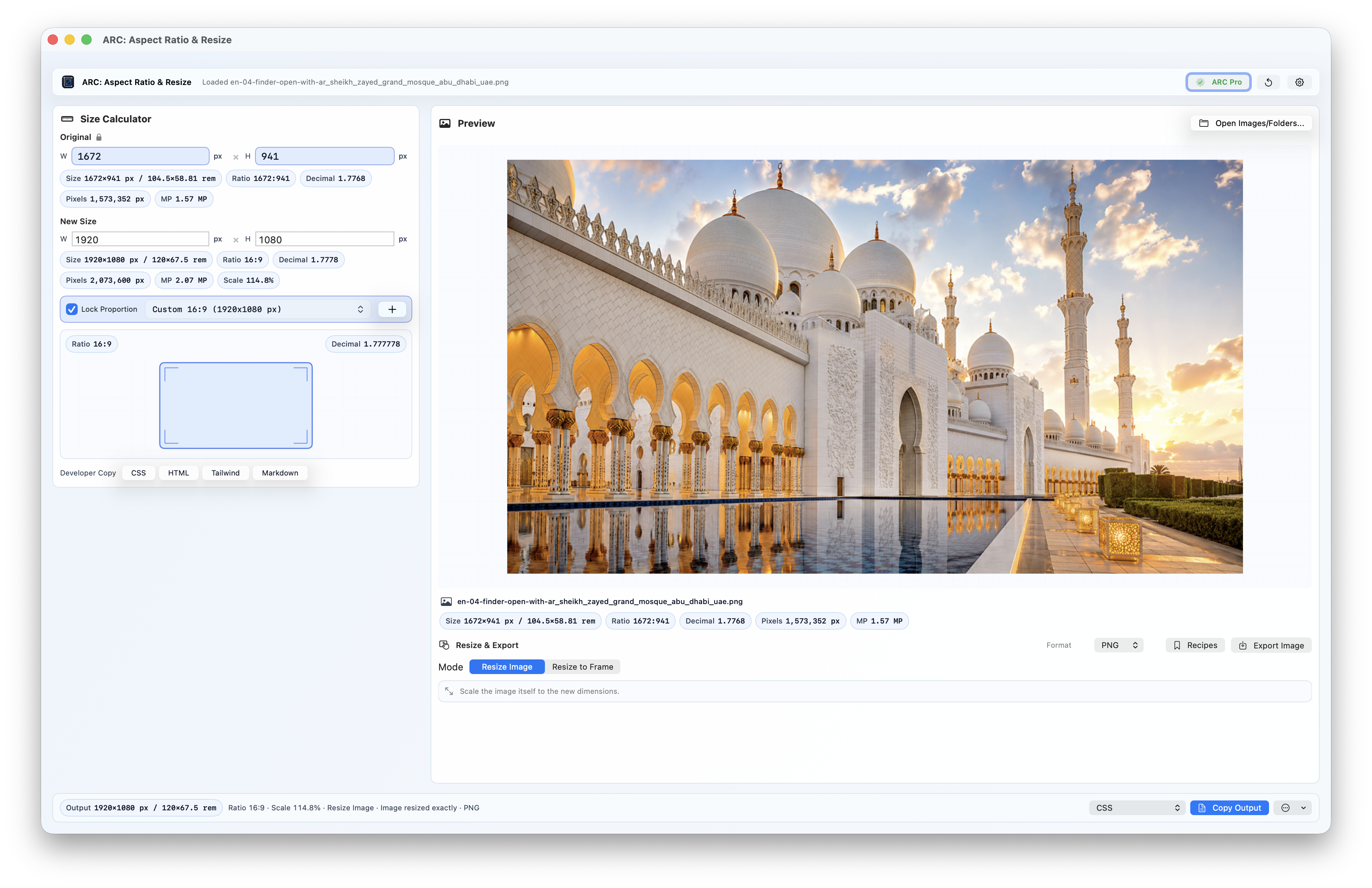The height and width of the screenshot is (888, 1372).
Task: Switch mode to Resize Image
Action: coord(507,667)
